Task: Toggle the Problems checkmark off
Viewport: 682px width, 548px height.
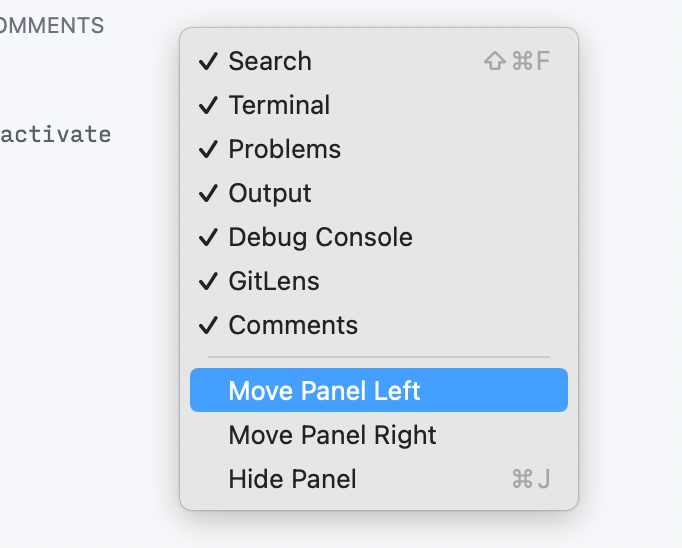Action: 208,150
